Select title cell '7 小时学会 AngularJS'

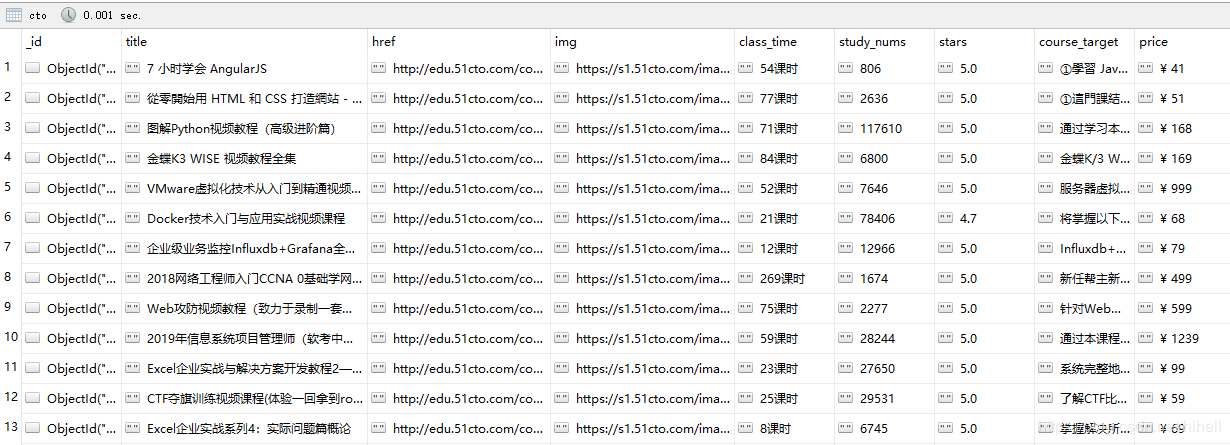coord(244,69)
